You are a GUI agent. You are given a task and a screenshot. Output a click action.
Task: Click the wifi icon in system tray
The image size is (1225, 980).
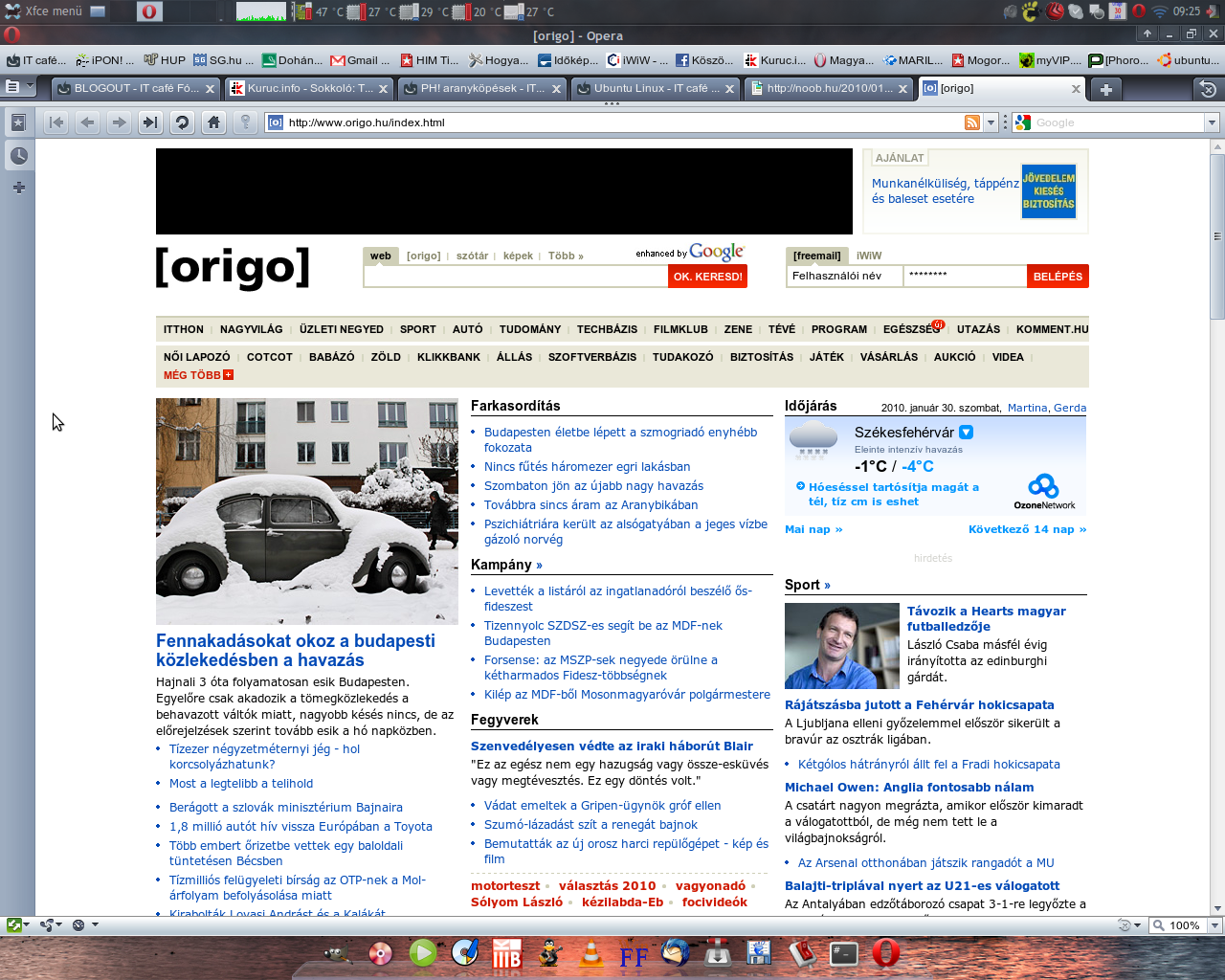click(1160, 11)
